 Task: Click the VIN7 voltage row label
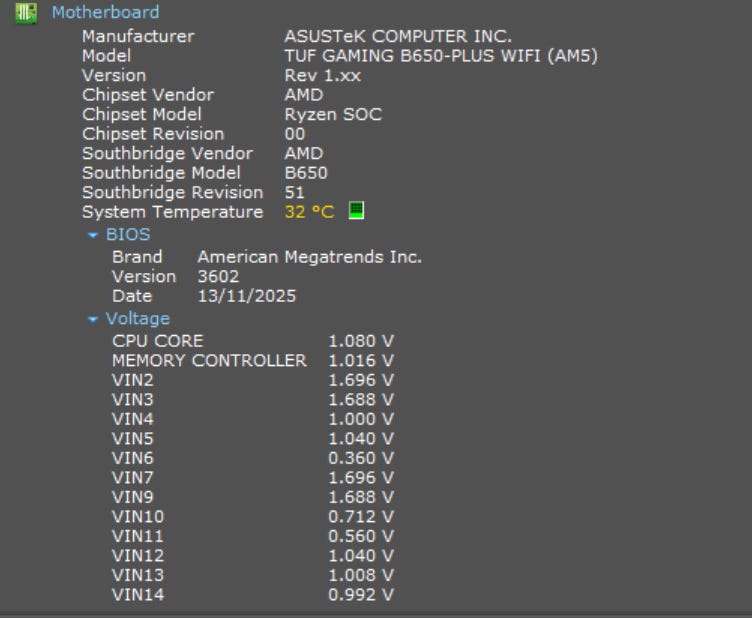133,478
